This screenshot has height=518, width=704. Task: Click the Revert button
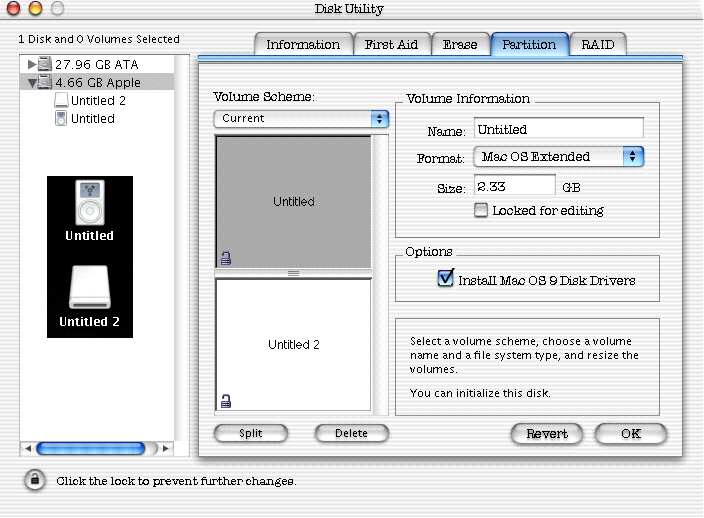[547, 434]
